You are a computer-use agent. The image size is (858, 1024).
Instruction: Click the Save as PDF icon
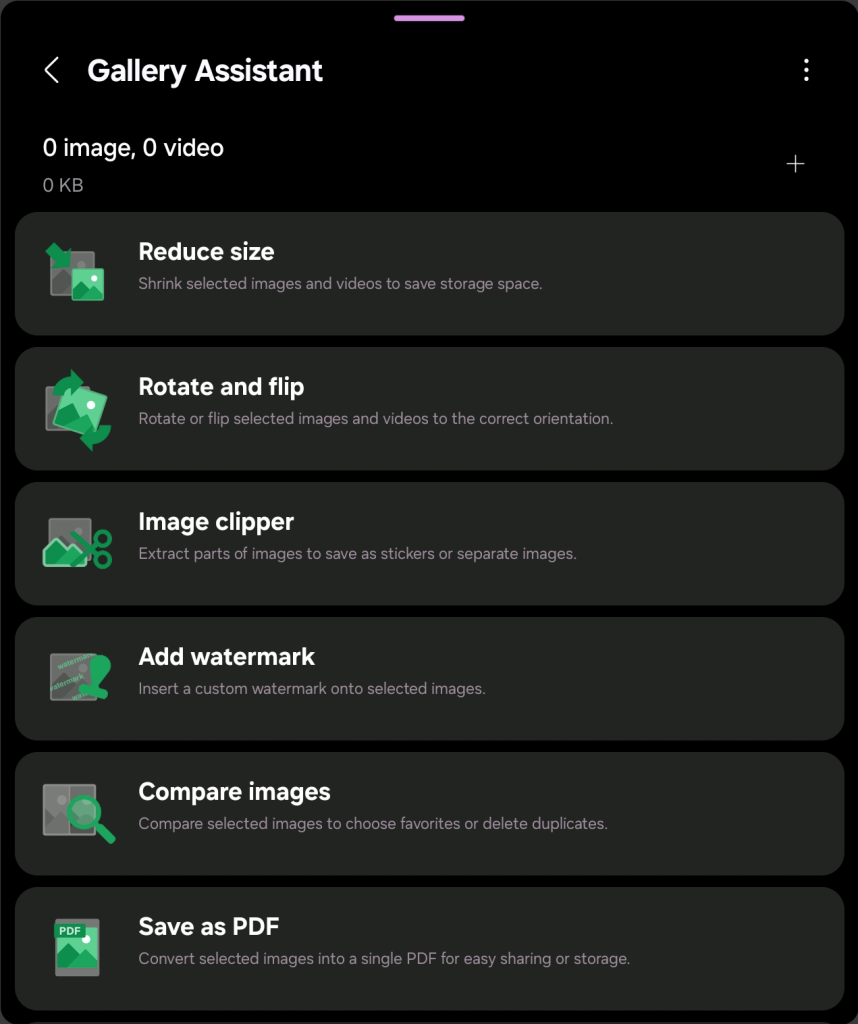76,947
